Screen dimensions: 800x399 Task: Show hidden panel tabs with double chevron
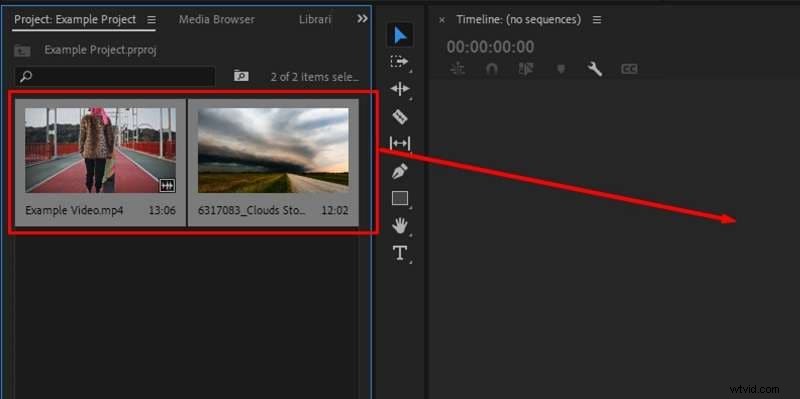coord(362,19)
